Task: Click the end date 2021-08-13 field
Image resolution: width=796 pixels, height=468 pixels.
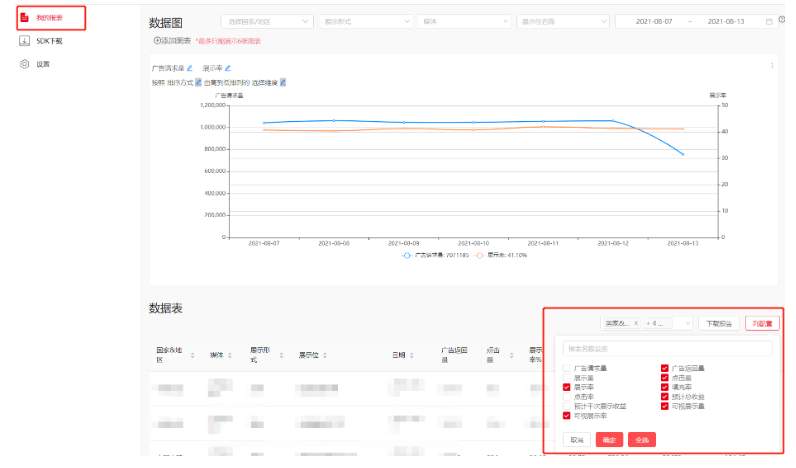Action: pyautogui.click(x=726, y=21)
